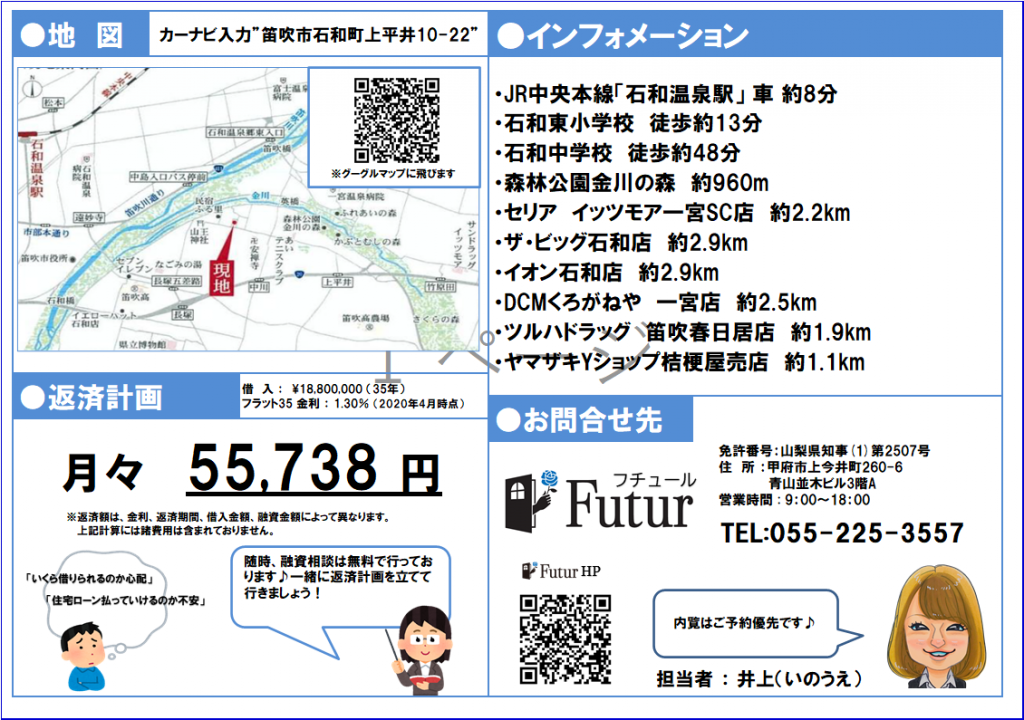The width and height of the screenshot is (1024, 720).
Task: Click the map compass north icon
Action: pos(33,87)
